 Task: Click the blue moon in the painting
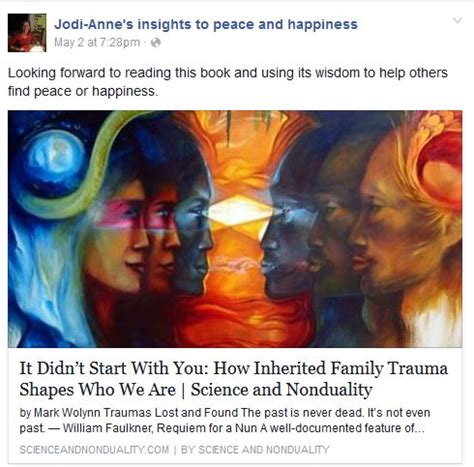[54, 162]
